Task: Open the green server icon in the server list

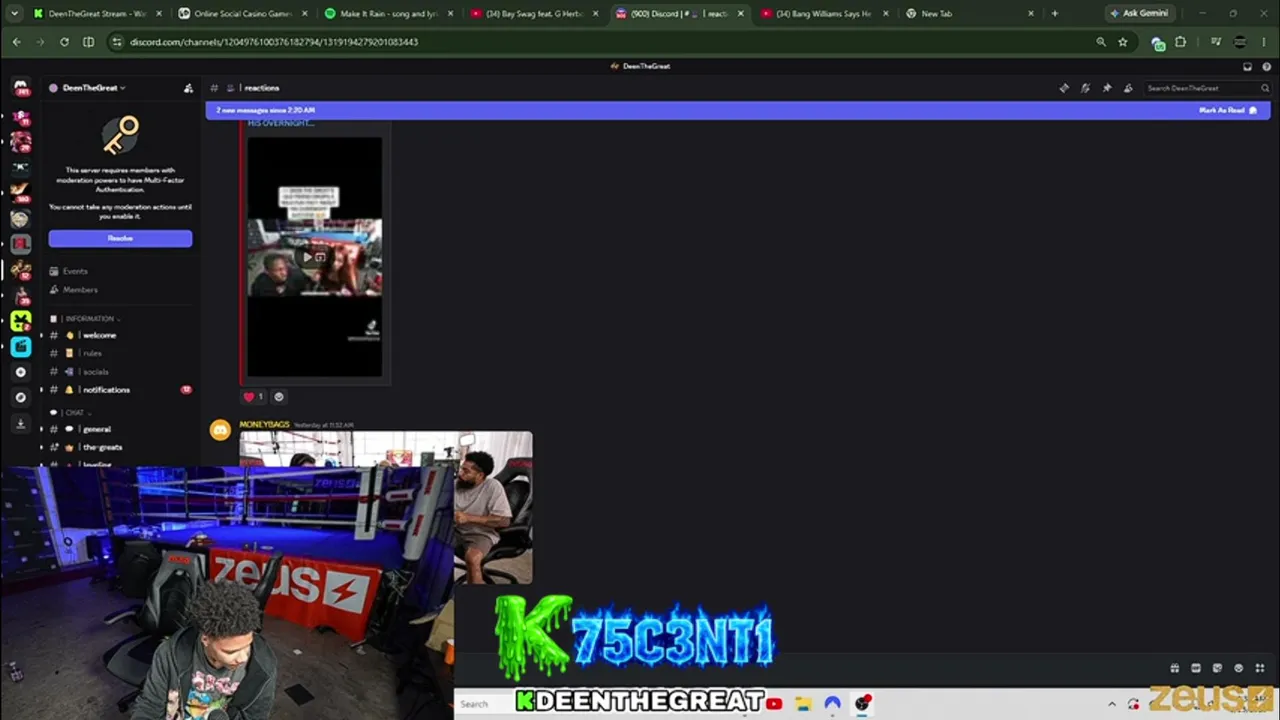Action: pos(20,321)
